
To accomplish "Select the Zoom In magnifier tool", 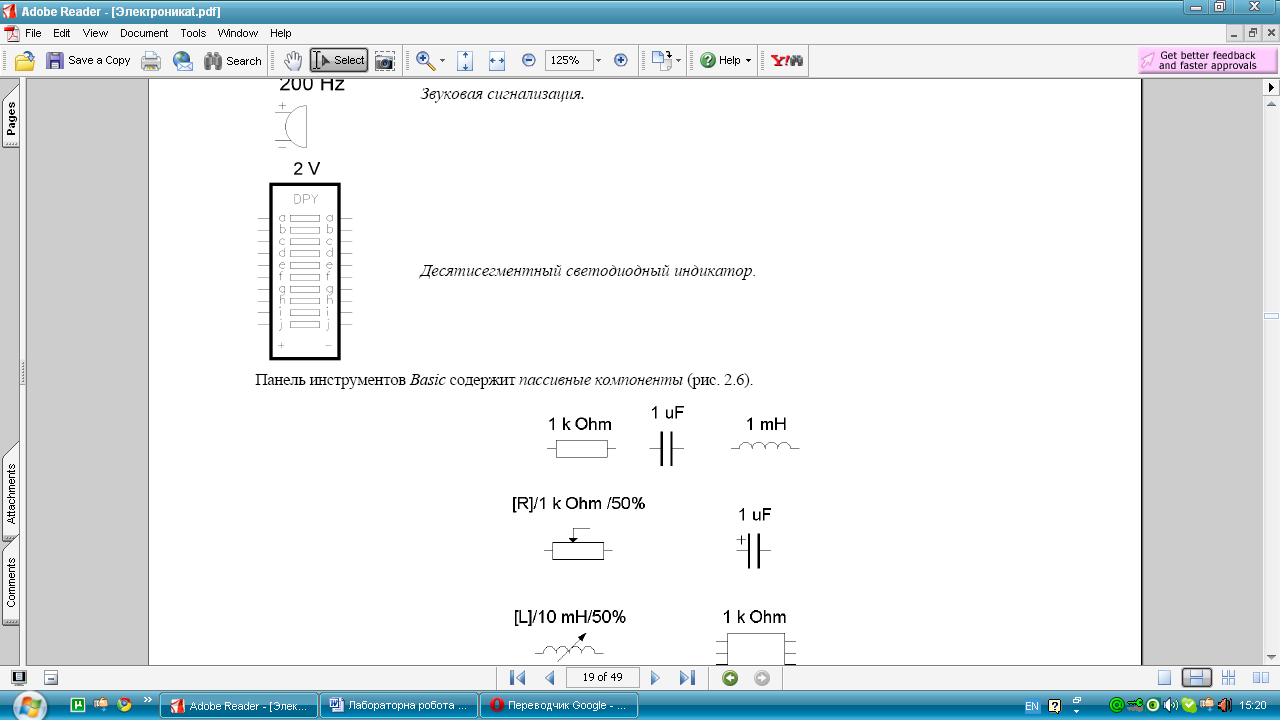I will (x=426, y=60).
